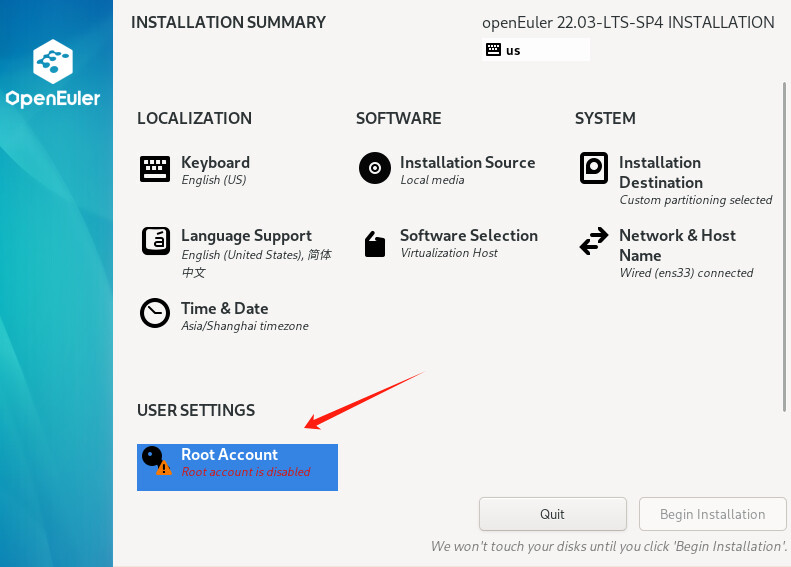Click 'Asia/Shanghai timezone' text
The width and height of the screenshot is (791, 567).
(x=245, y=326)
